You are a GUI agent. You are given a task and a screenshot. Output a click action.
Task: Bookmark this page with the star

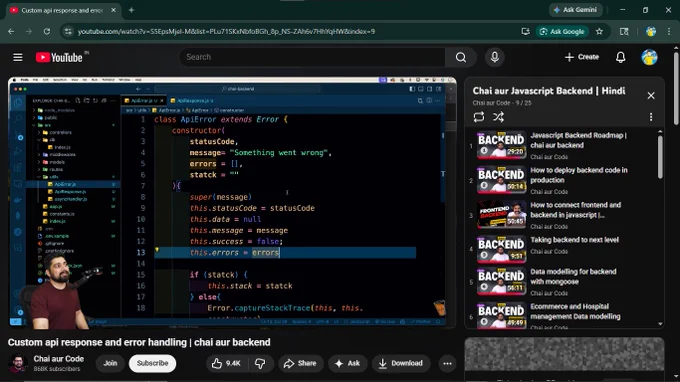pyautogui.click(x=599, y=32)
